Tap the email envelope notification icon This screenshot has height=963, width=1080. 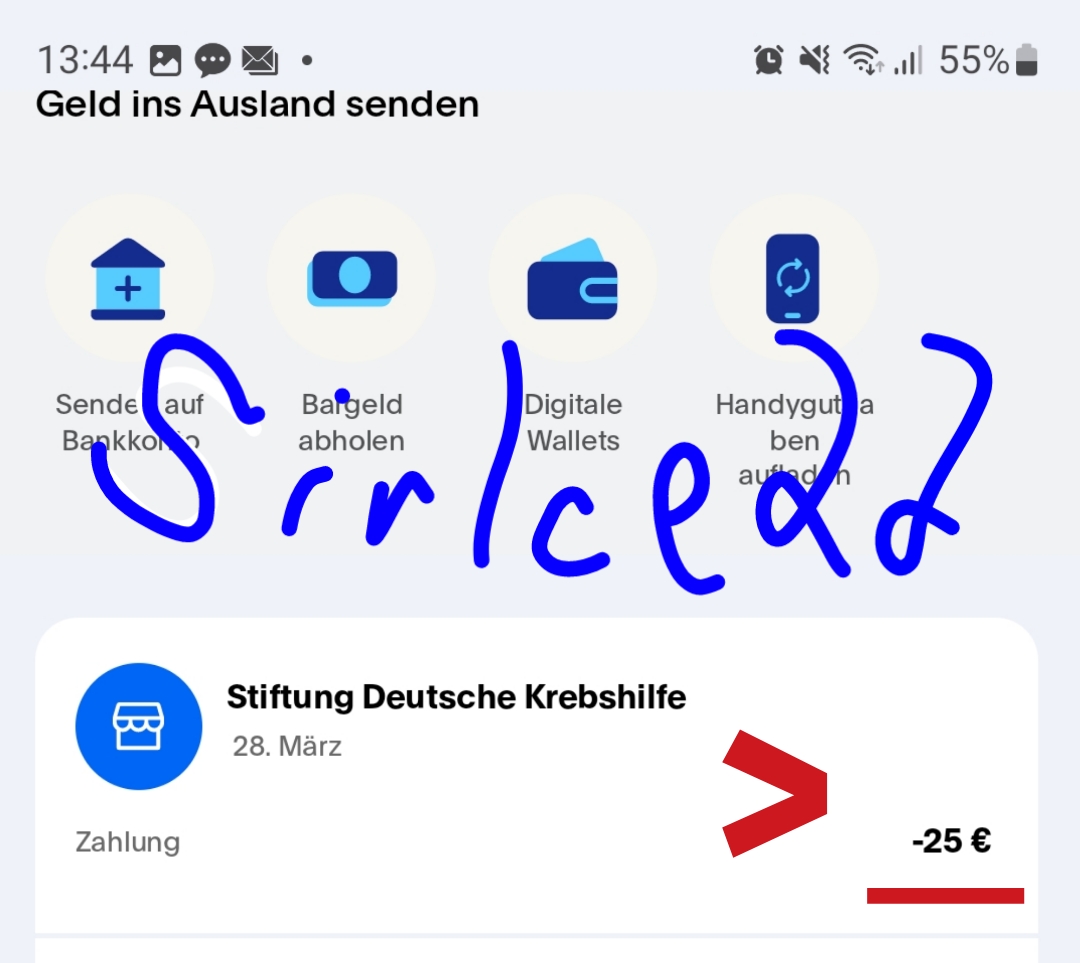pos(260,60)
